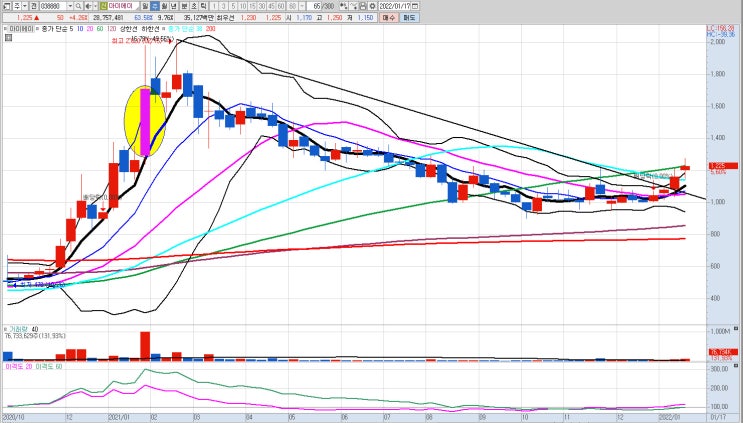Click the green badge before stock name 아이에이

(103, 6)
